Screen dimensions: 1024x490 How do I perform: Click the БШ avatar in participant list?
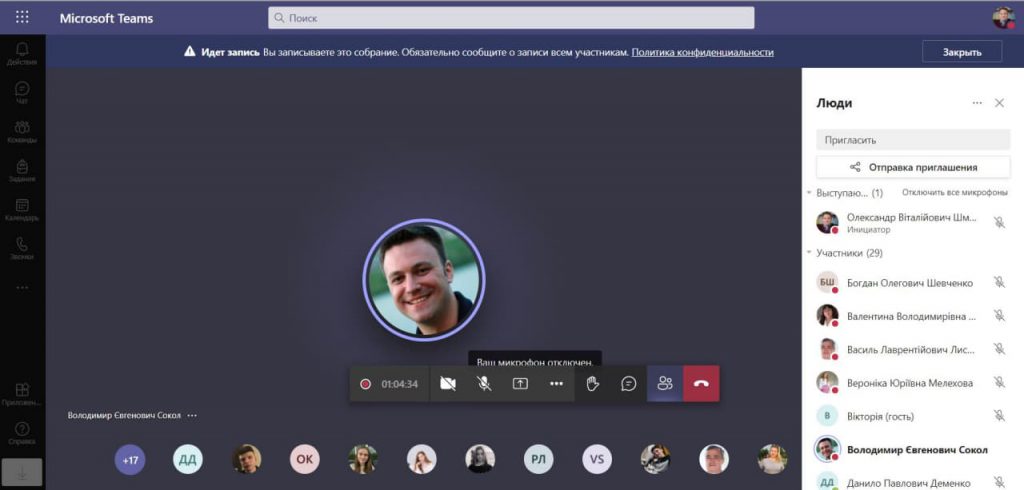827,282
